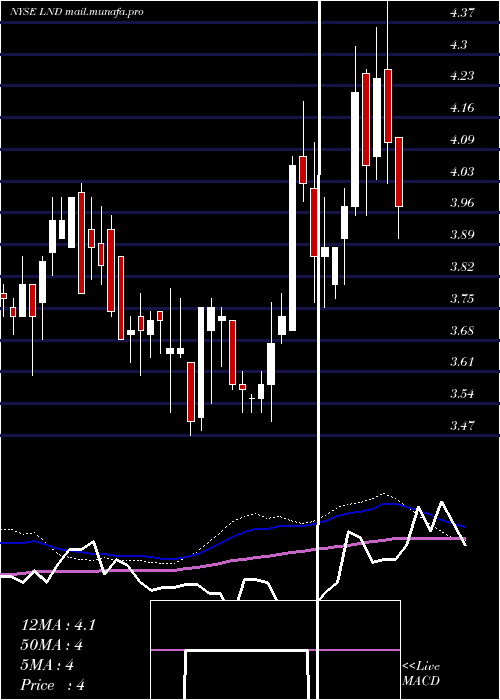Click the last red candlestick on the right
This screenshot has width=500, height=700.
tap(399, 172)
